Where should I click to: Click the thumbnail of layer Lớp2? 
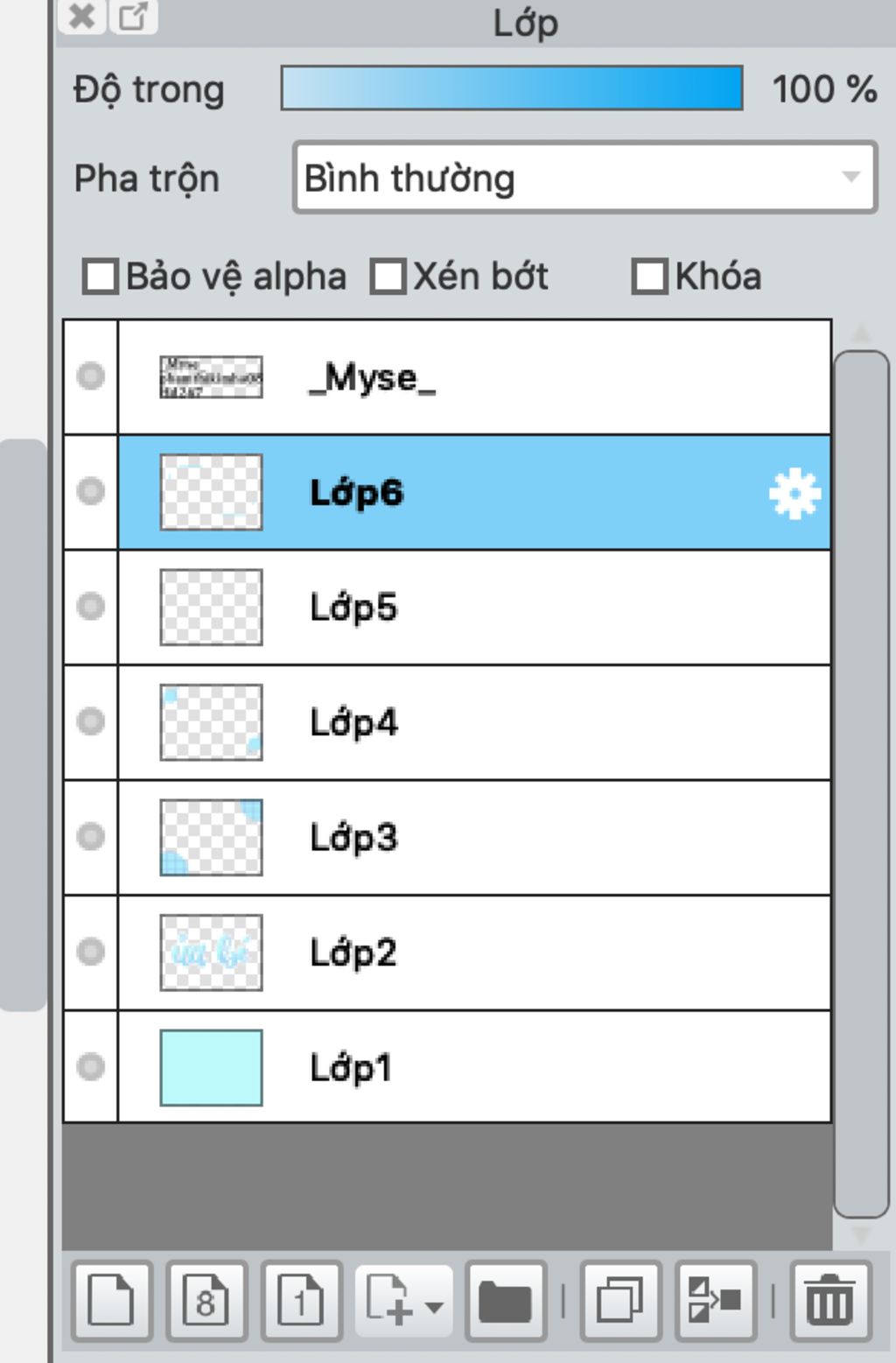212,952
